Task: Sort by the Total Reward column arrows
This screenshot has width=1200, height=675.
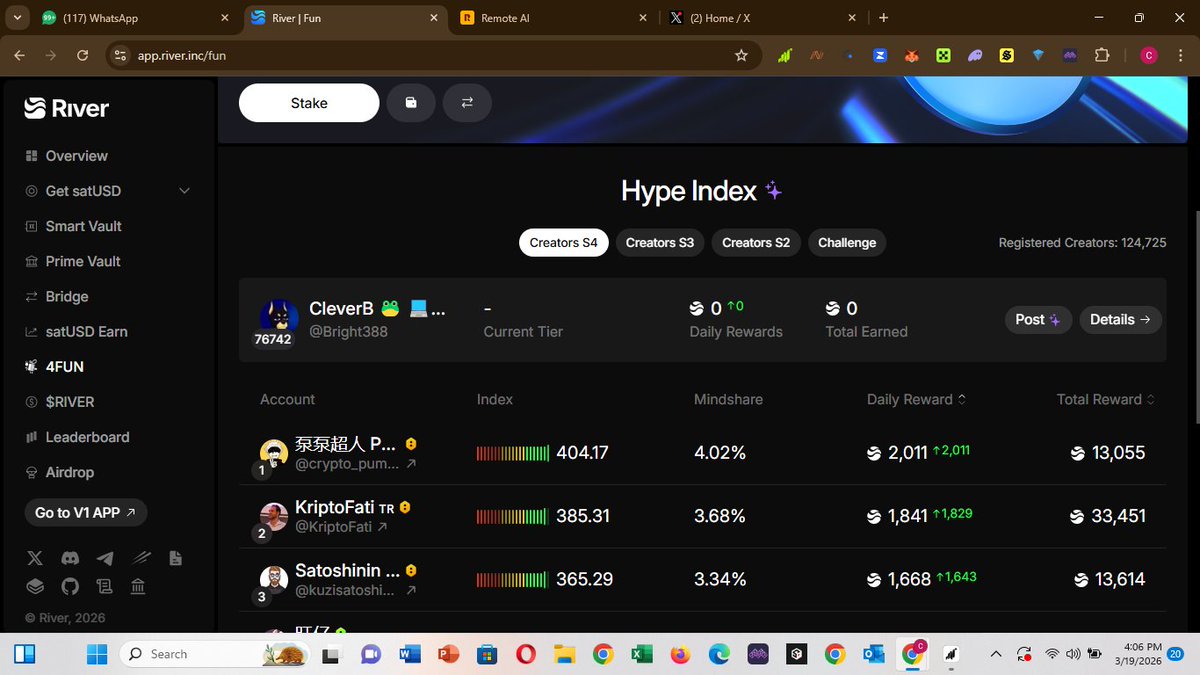Action: (1150, 399)
